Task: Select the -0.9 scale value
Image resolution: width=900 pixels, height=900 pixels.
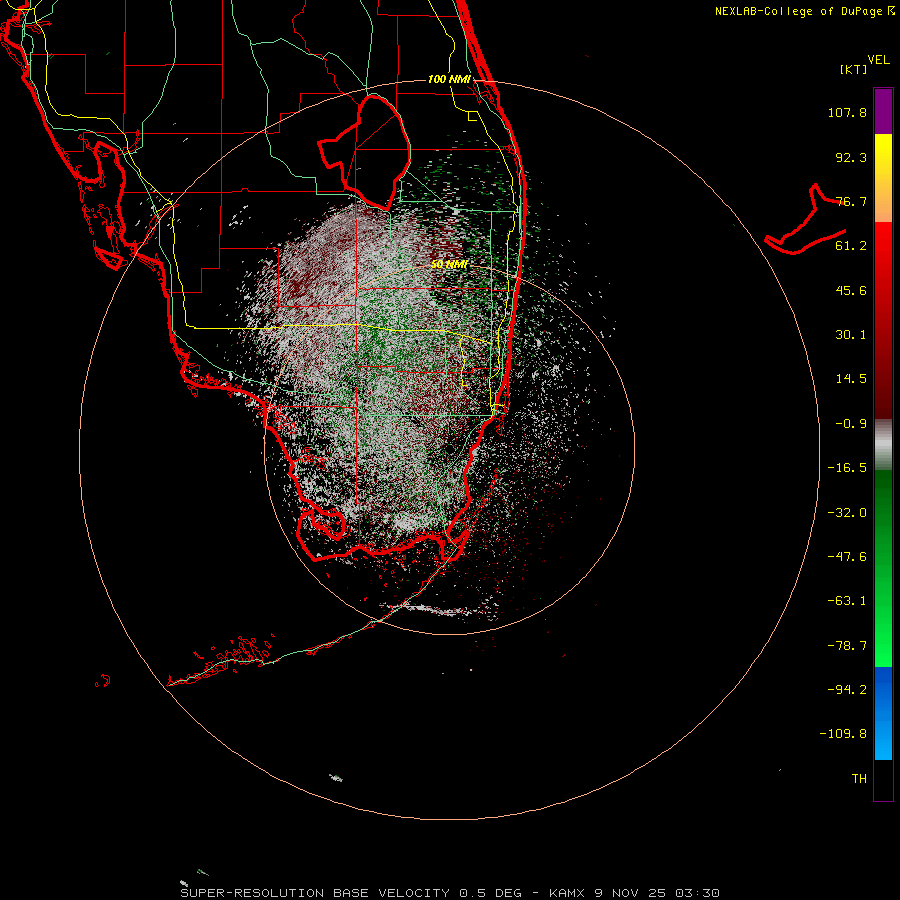Action: 851,424
